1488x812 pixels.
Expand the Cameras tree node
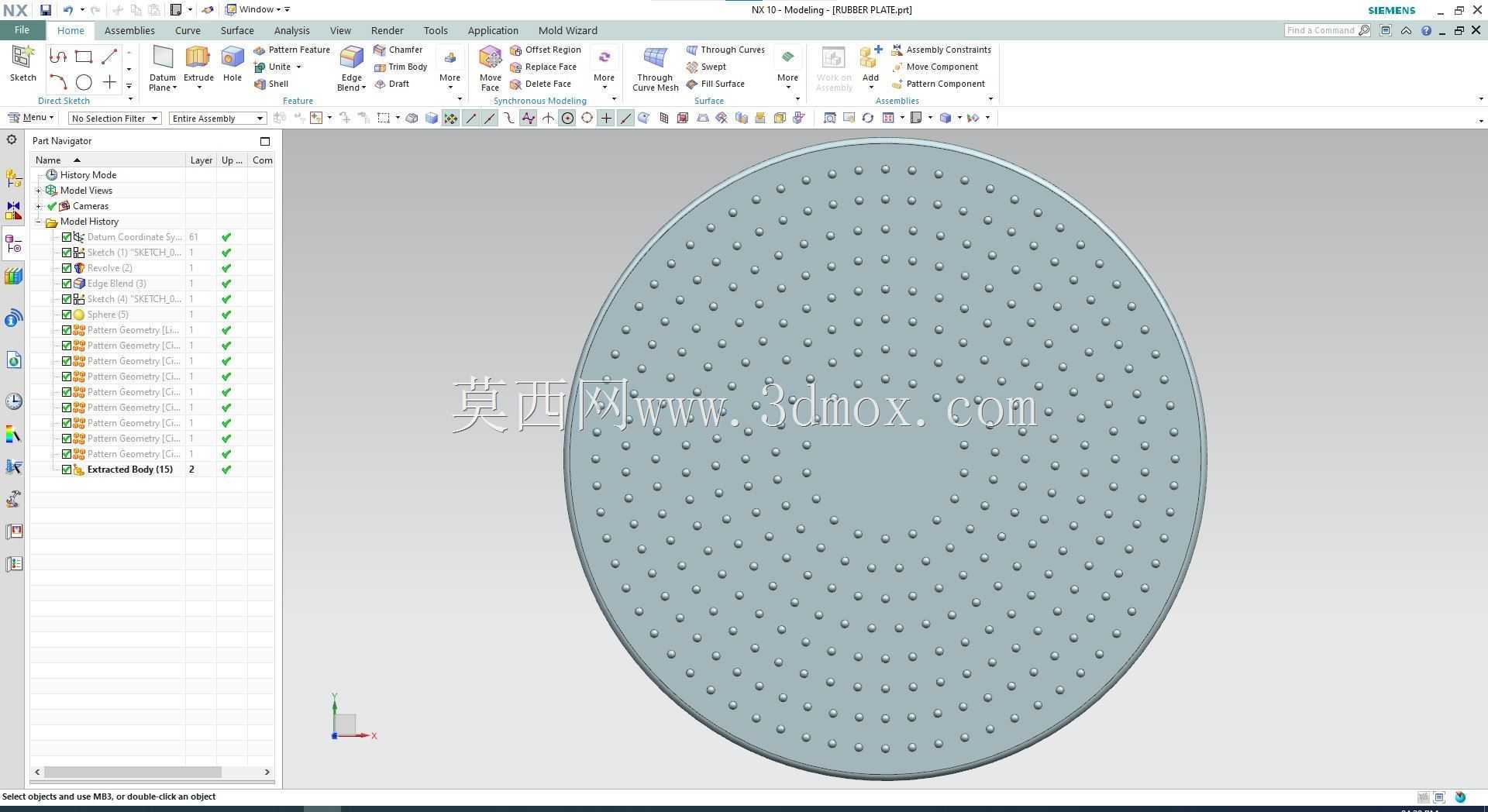pyautogui.click(x=39, y=206)
